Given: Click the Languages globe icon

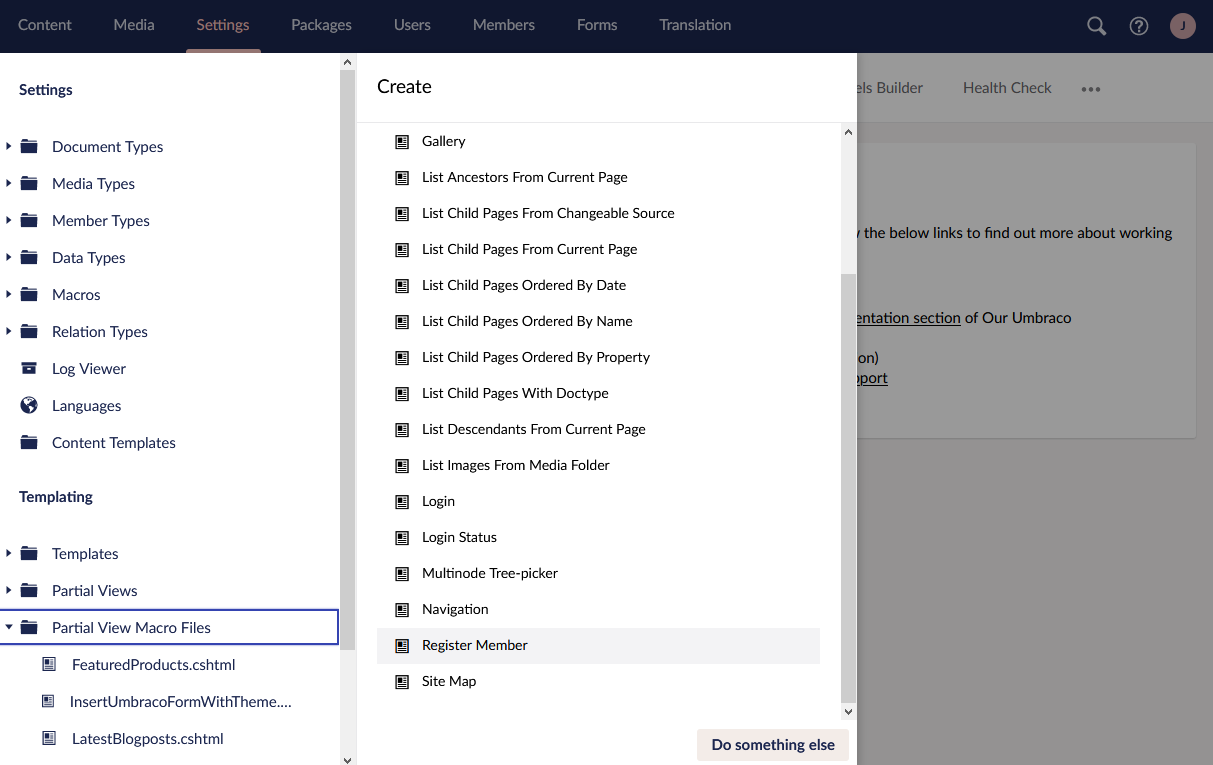Looking at the screenshot, I should pos(30,406).
